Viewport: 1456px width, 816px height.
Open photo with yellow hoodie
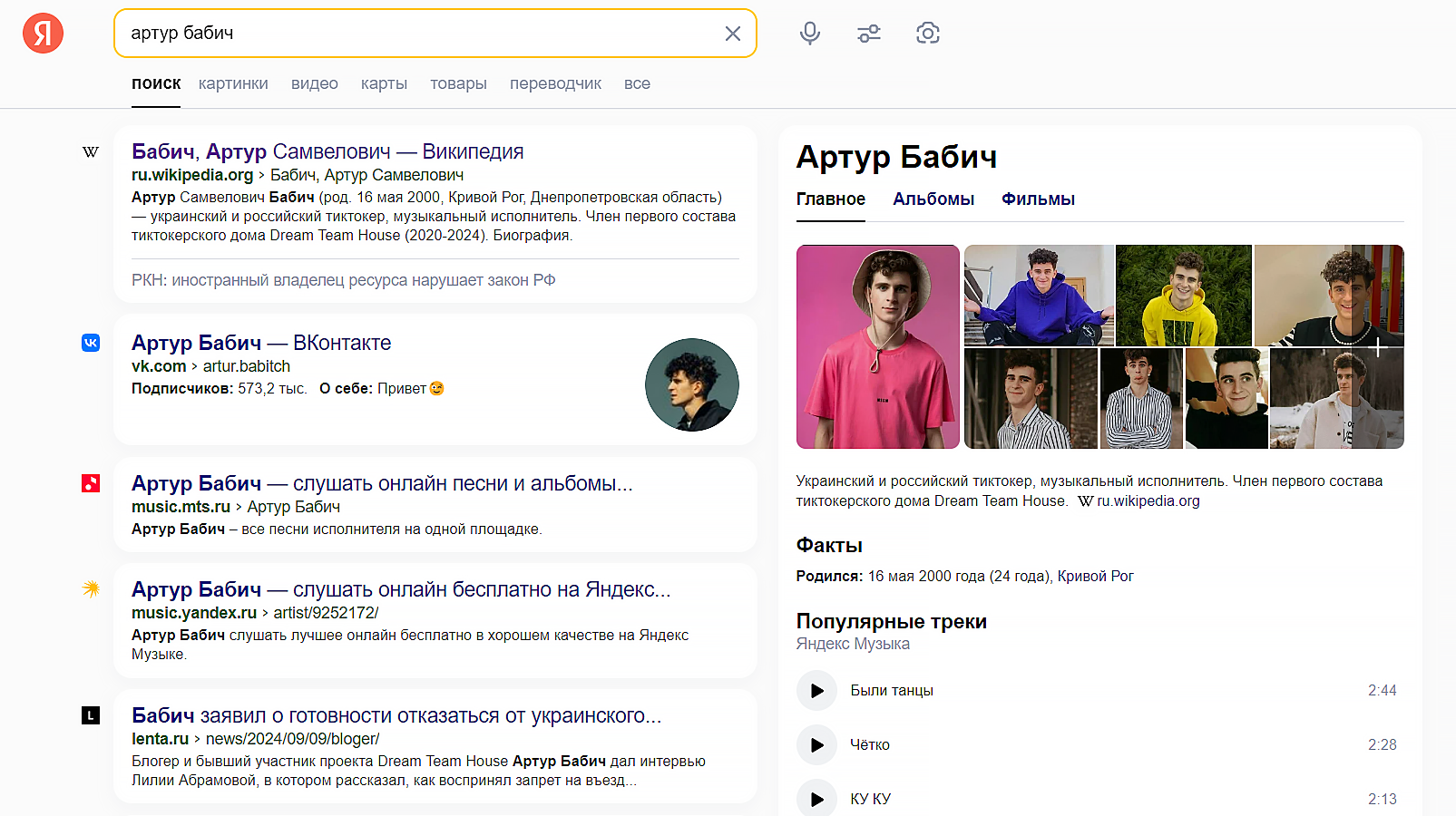1184,296
